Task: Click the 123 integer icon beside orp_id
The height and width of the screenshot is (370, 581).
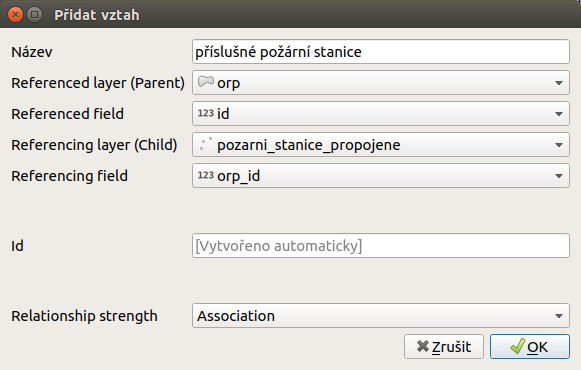Action: 206,175
